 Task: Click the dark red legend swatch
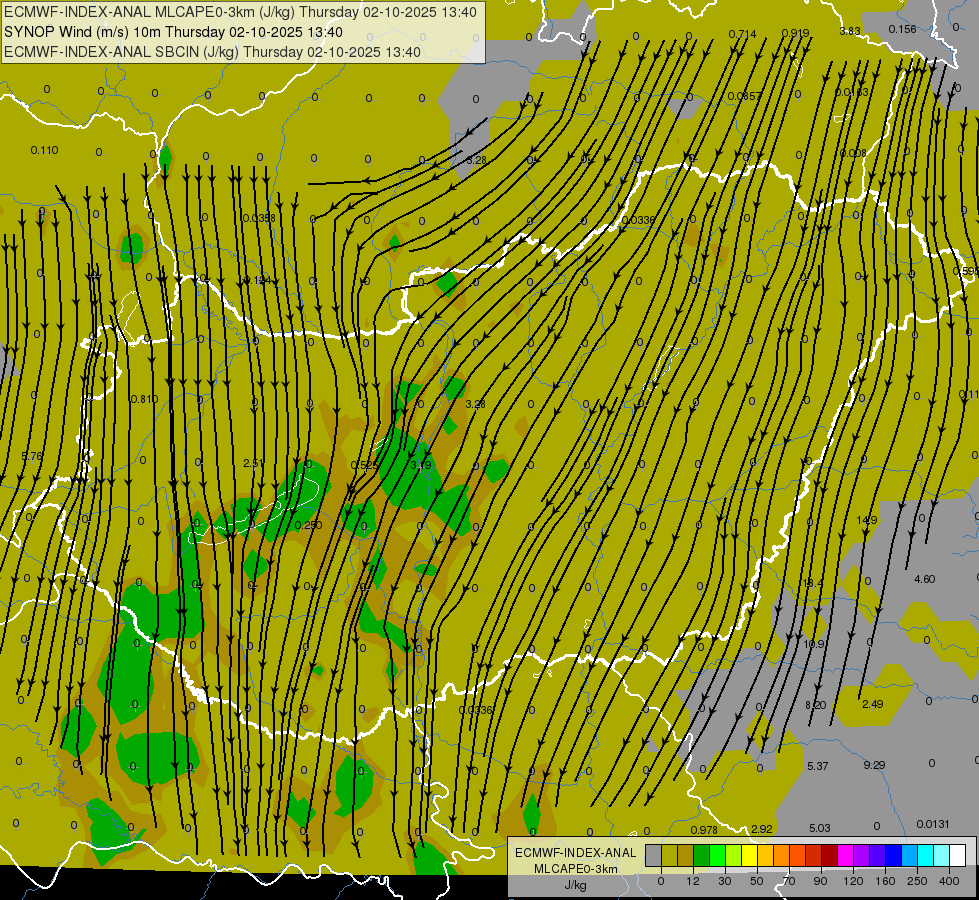pos(830,855)
